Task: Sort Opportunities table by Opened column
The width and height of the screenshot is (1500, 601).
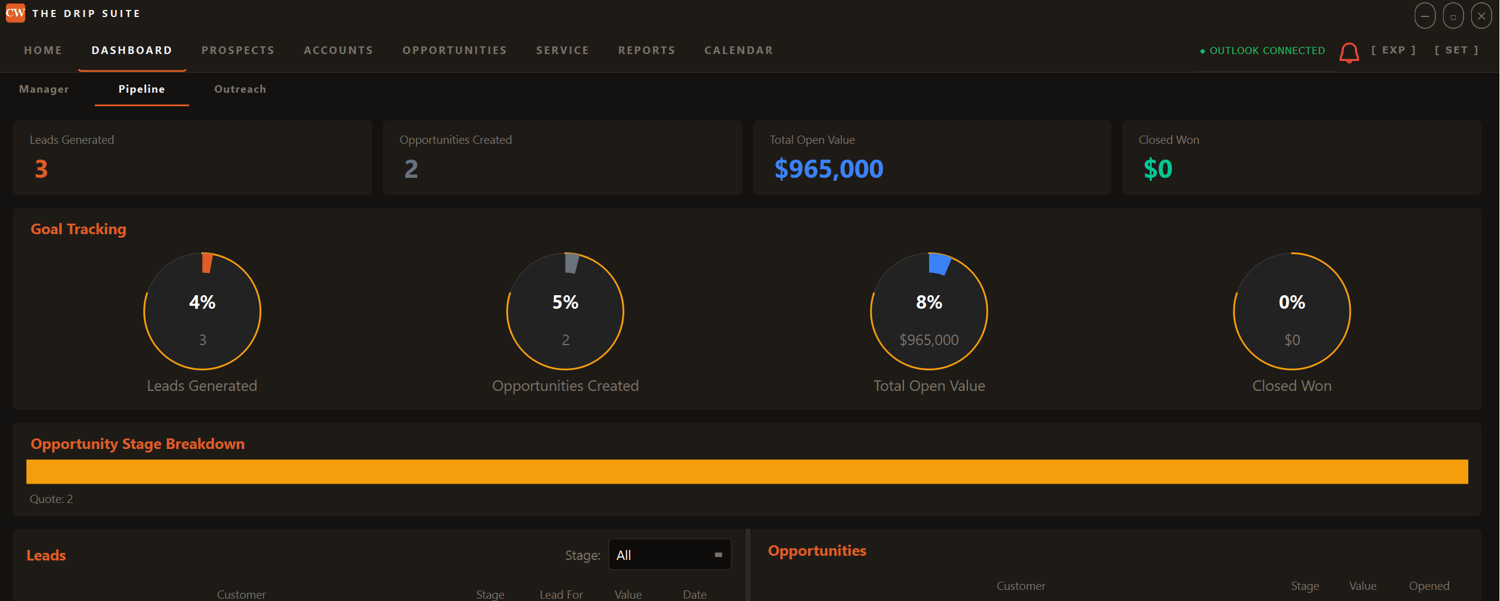Action: pos(1429,586)
